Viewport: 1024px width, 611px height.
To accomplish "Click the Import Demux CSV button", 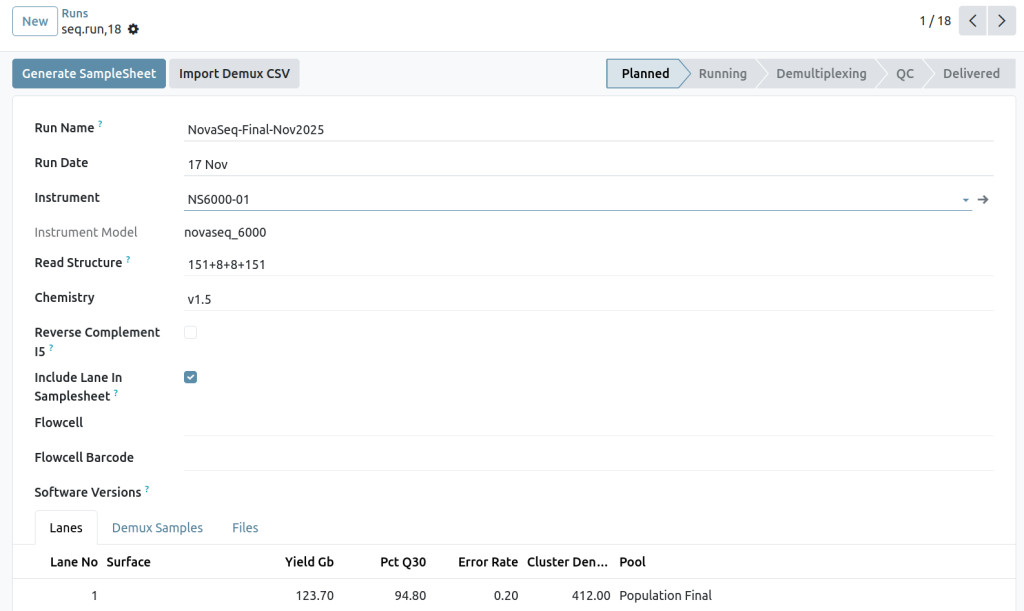I will pyautogui.click(x=234, y=73).
